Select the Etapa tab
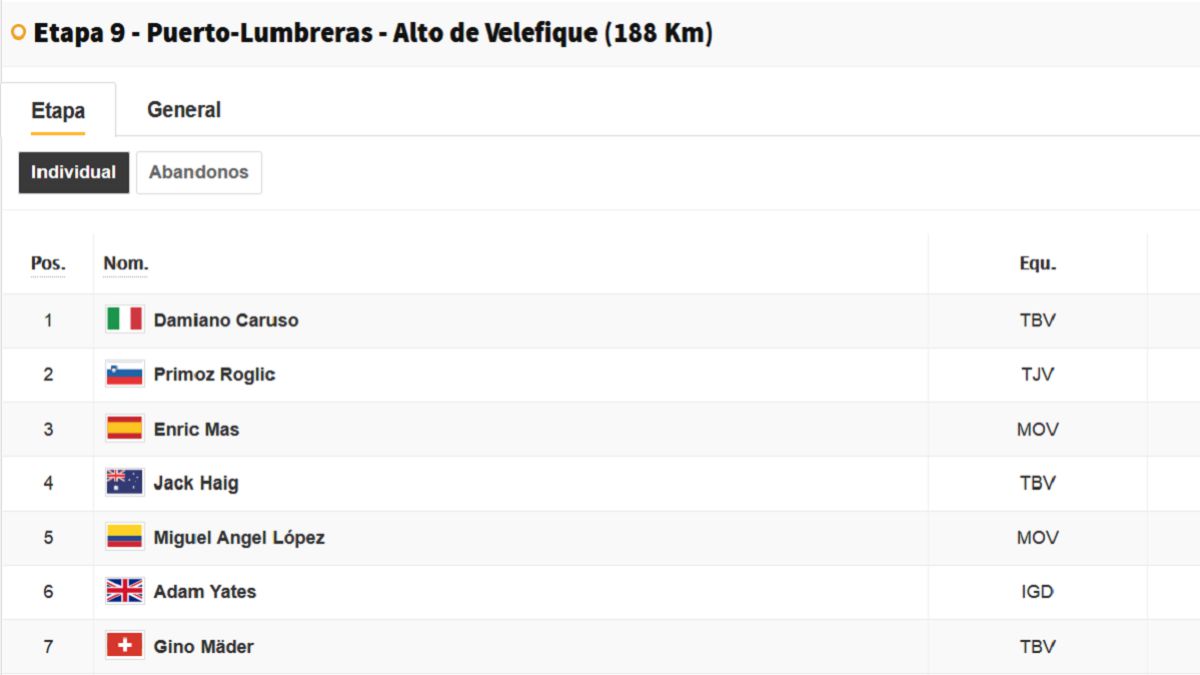Image resolution: width=1200 pixels, height=675 pixels. (58, 111)
